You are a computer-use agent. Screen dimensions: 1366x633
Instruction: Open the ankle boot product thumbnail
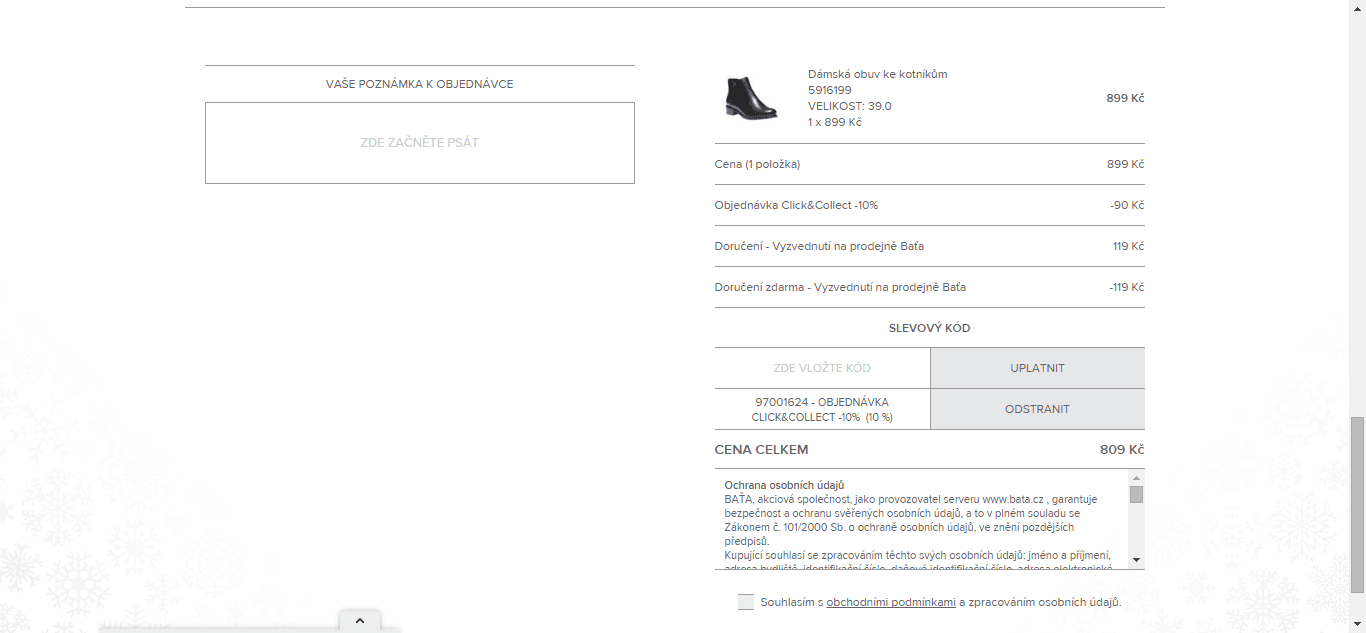(x=750, y=98)
